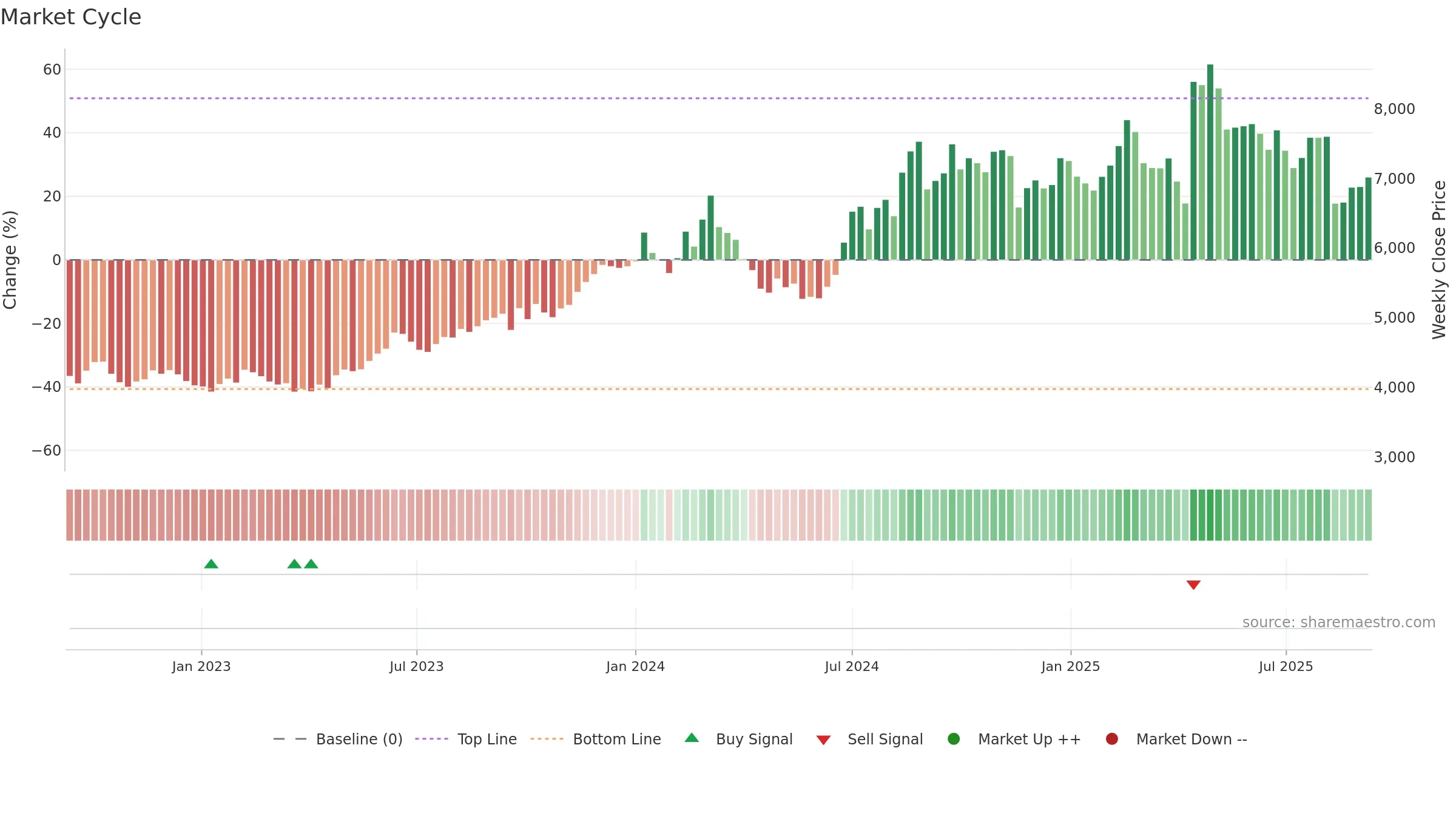This screenshot has width=1456, height=819.
Task: Click the source: sharemaestro.com text
Action: pos(1339,622)
